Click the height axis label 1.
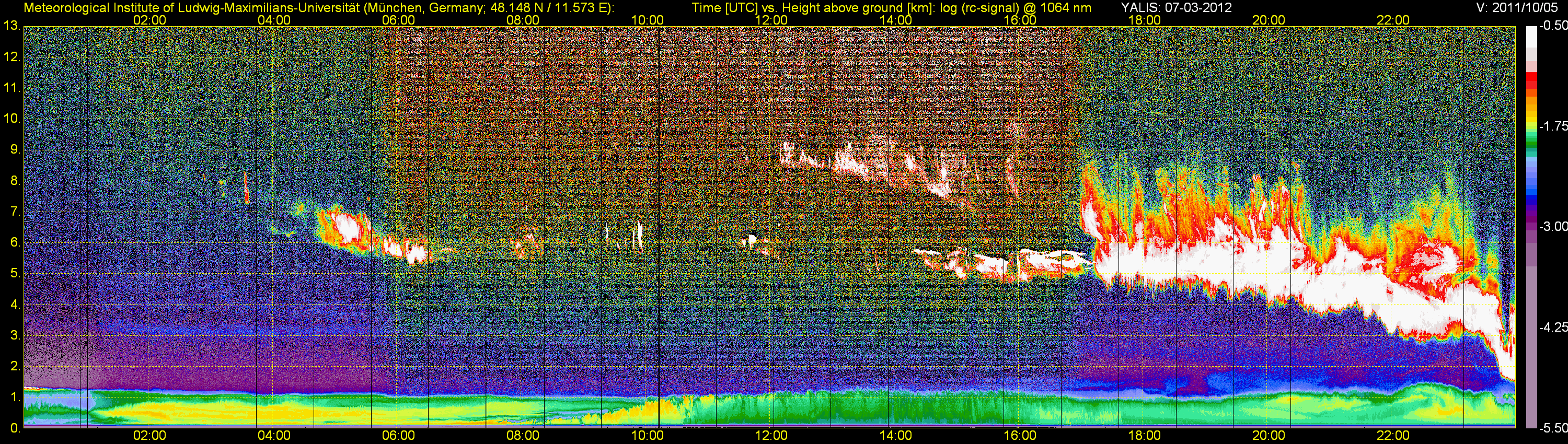The width and height of the screenshot is (1568, 444). [x=15, y=397]
